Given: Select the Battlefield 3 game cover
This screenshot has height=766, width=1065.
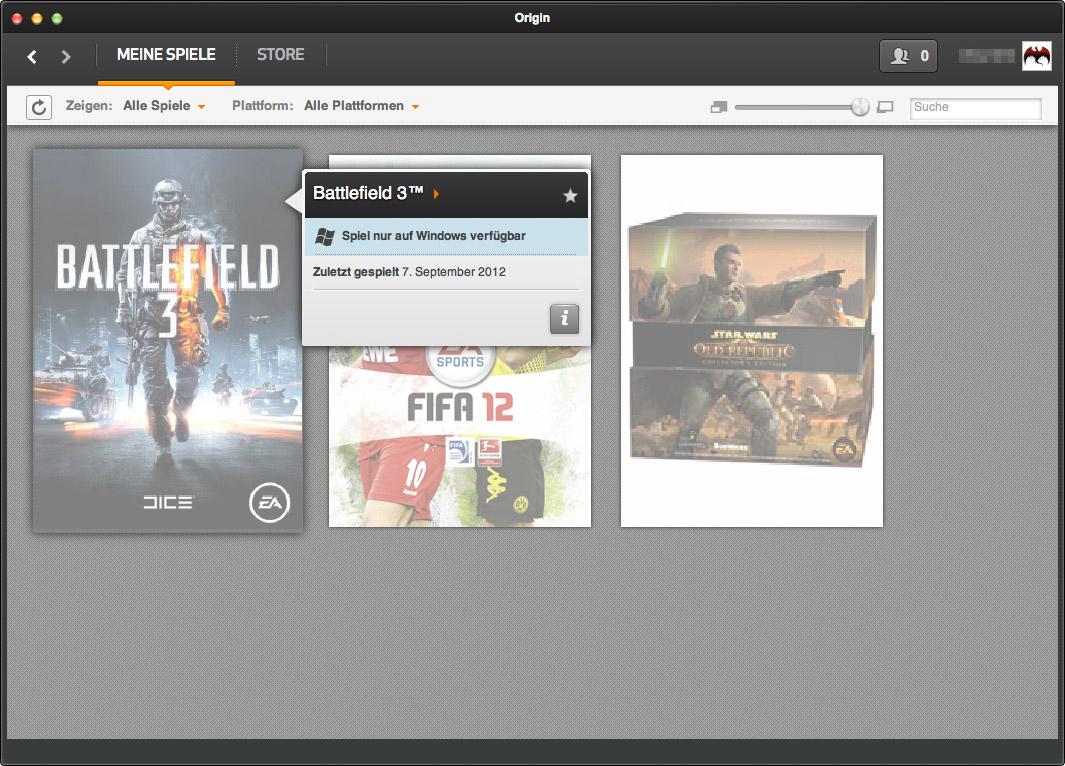Looking at the screenshot, I should click(x=168, y=340).
